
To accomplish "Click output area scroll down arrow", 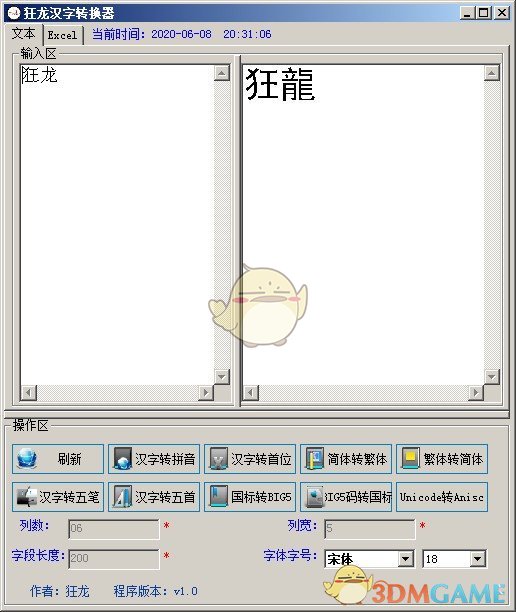I will (x=492, y=377).
